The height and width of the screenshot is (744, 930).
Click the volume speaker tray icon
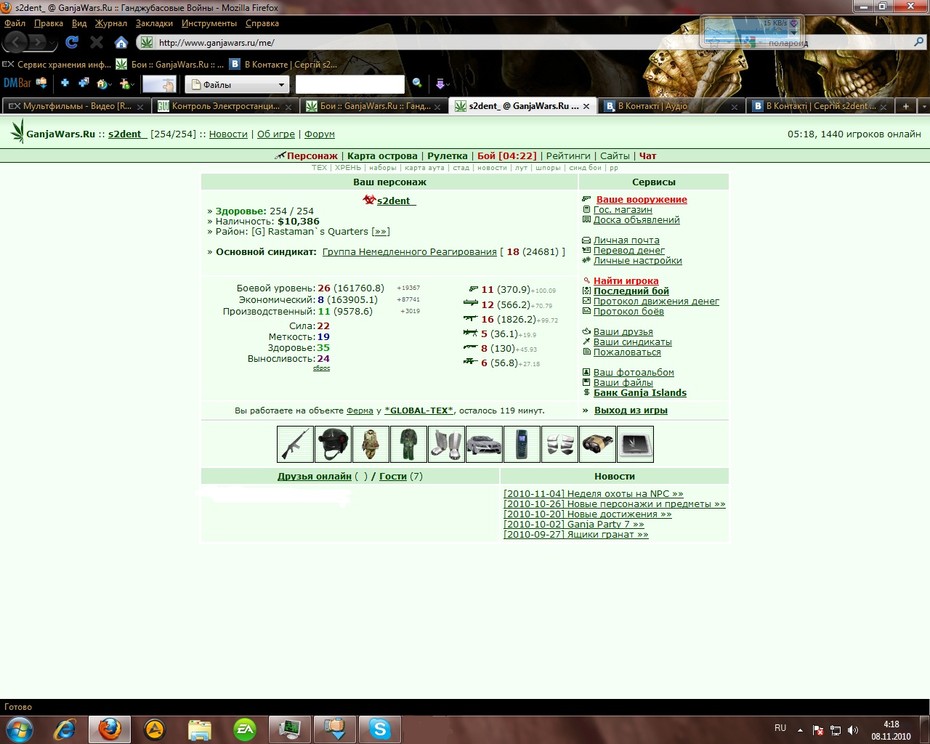click(x=852, y=730)
